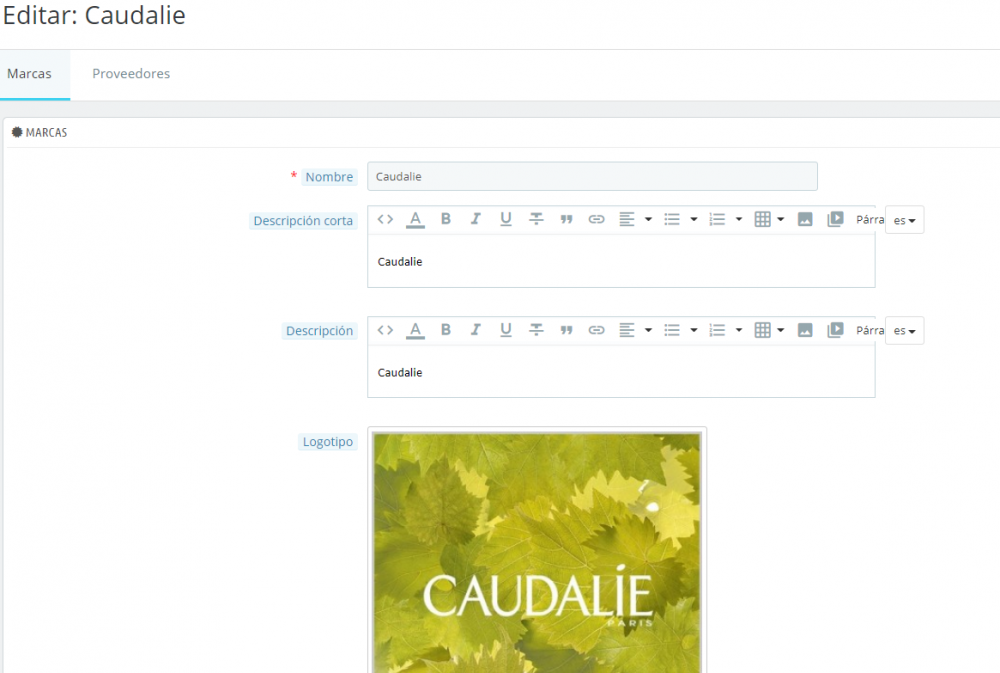This screenshot has width=1000, height=673.
Task: Click the Nombre field label
Action: tap(329, 177)
